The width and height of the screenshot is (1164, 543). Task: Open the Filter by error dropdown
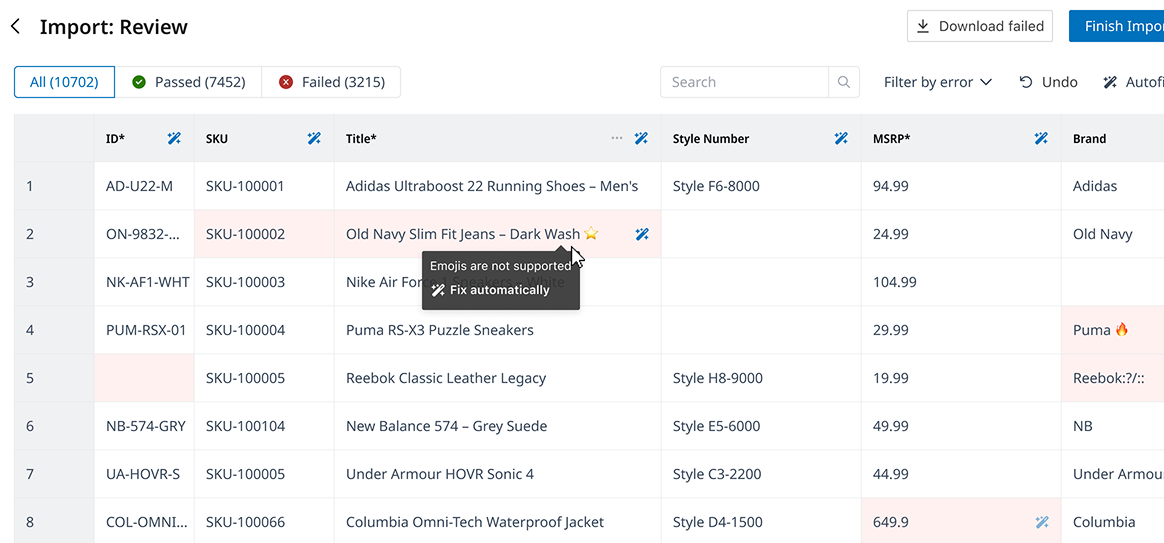pos(938,82)
